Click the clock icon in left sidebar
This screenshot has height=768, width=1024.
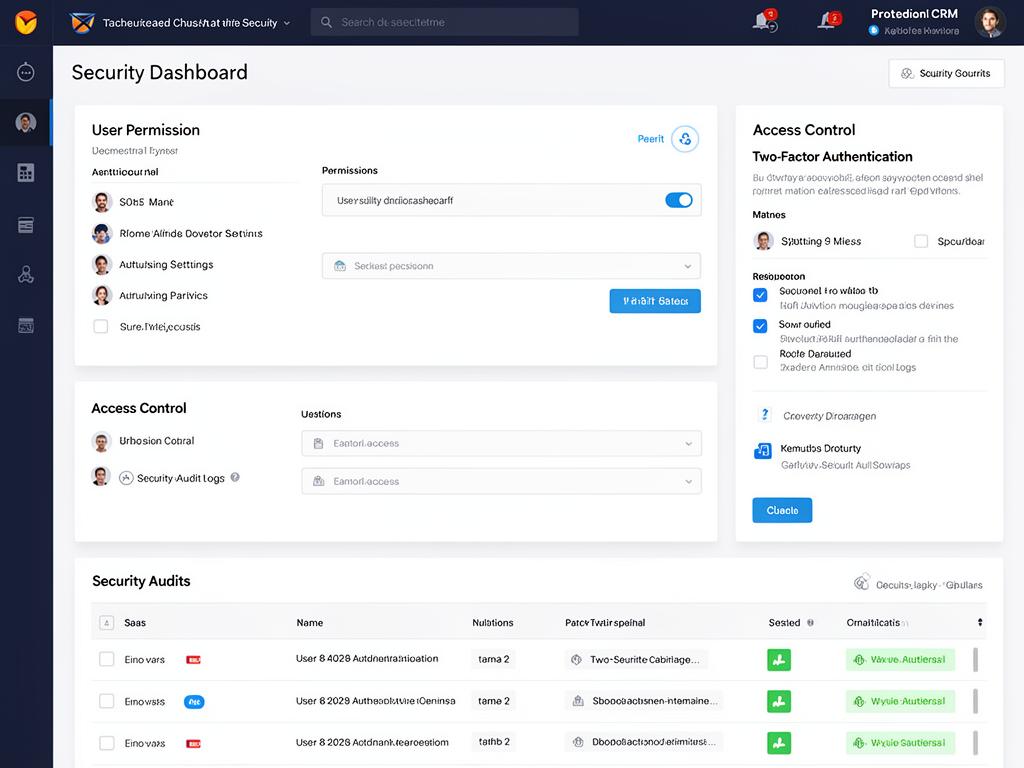point(26,72)
